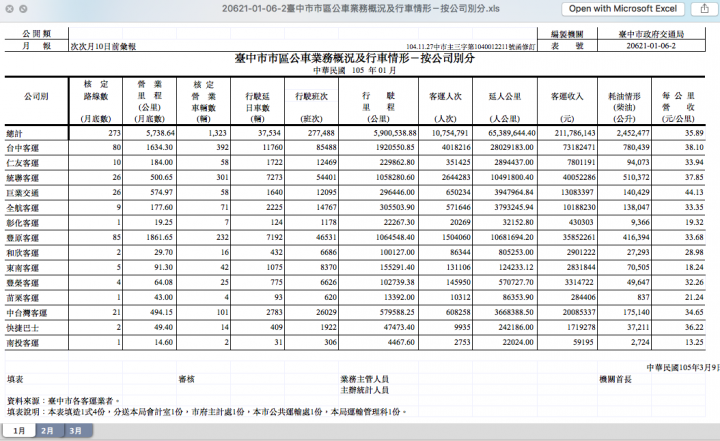
Task: Click the share icon in the title bar
Action: [x=705, y=9]
